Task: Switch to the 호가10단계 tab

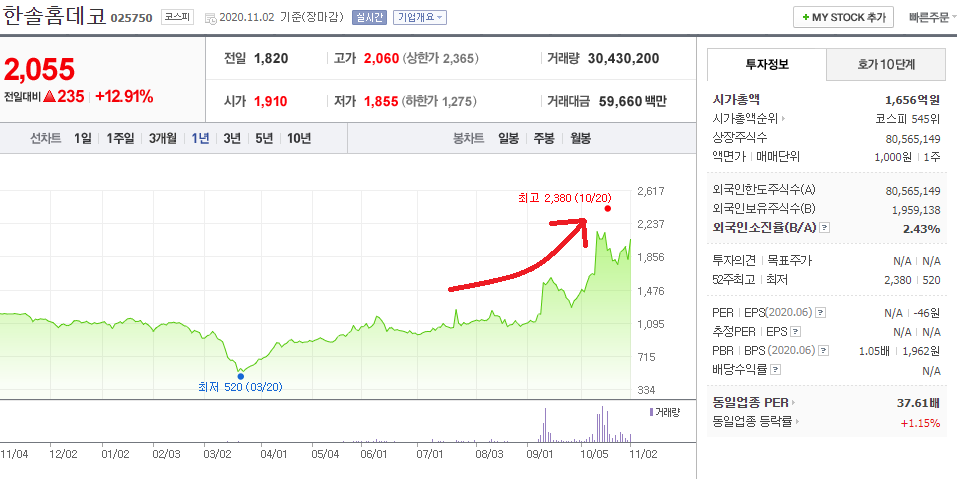Action: 886,64
